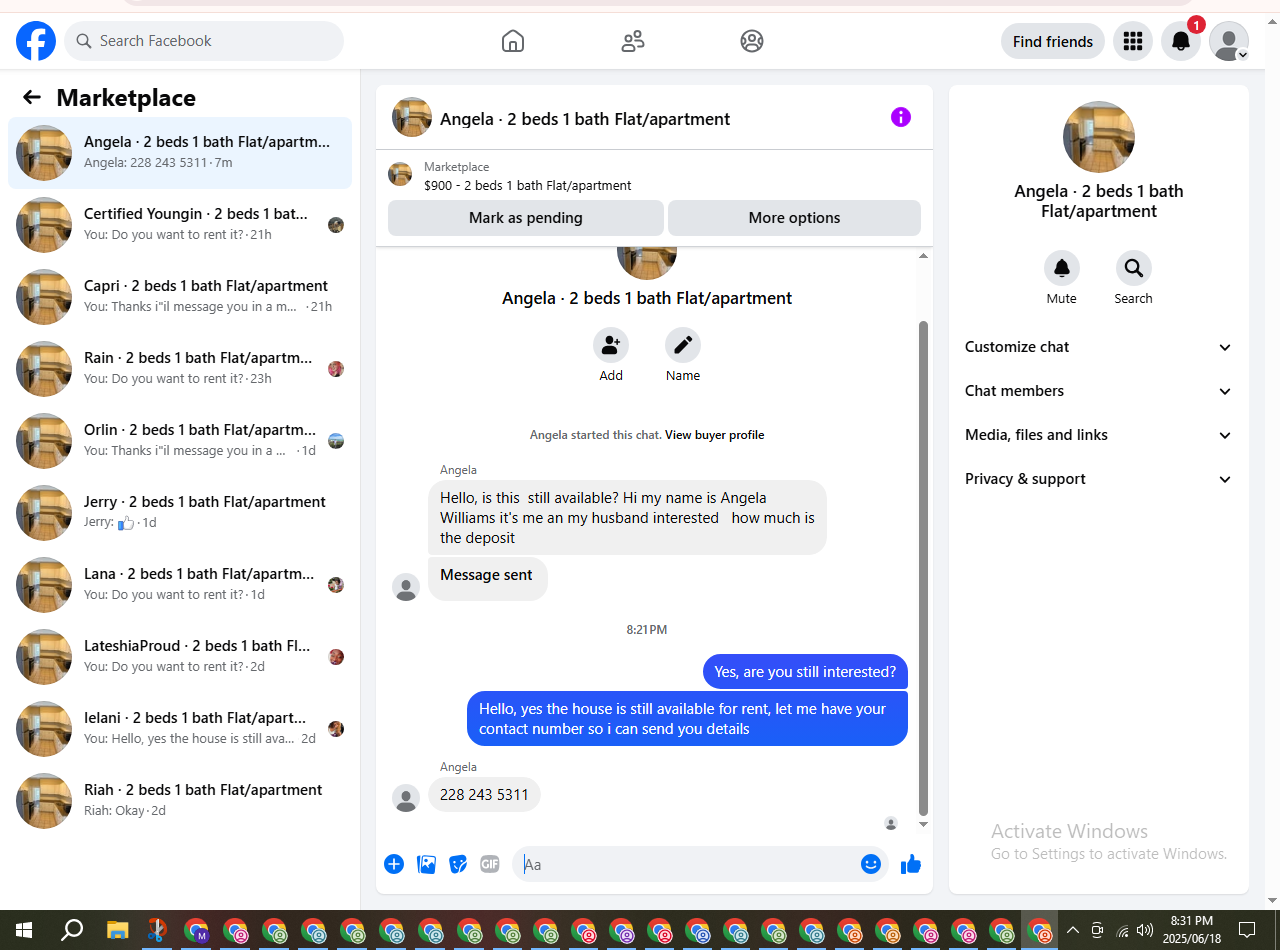Image resolution: width=1280 pixels, height=950 pixels.
Task: Expand the Customize chat section
Action: tap(1099, 347)
